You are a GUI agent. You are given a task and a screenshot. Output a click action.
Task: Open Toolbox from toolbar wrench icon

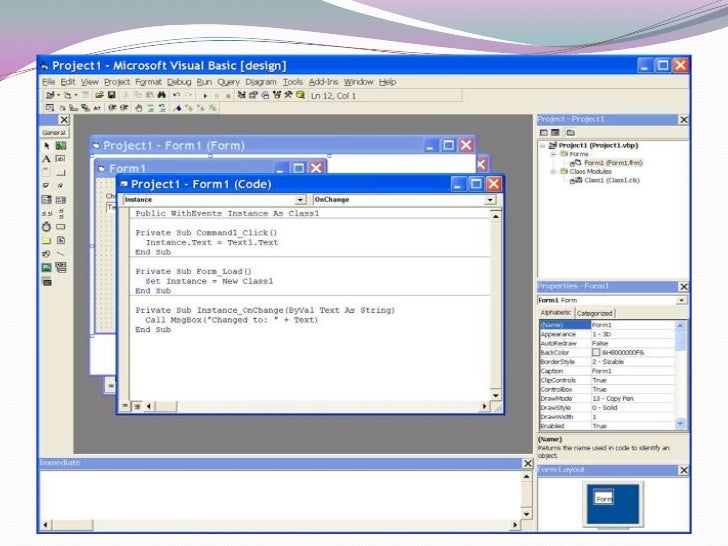pos(288,95)
